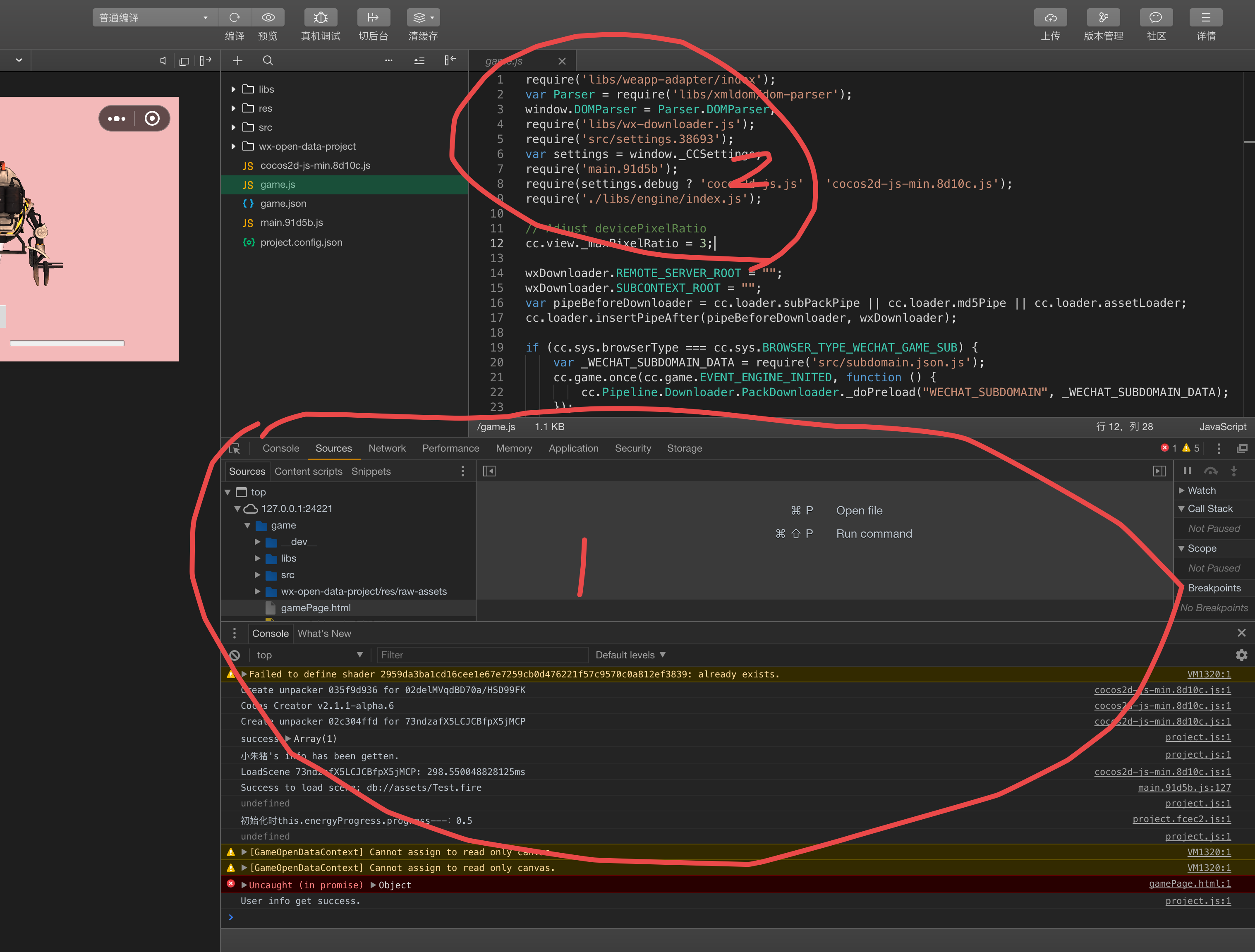The image size is (1255, 952).
Task: Click the gamePage.html:1 error link
Action: [x=1190, y=883]
